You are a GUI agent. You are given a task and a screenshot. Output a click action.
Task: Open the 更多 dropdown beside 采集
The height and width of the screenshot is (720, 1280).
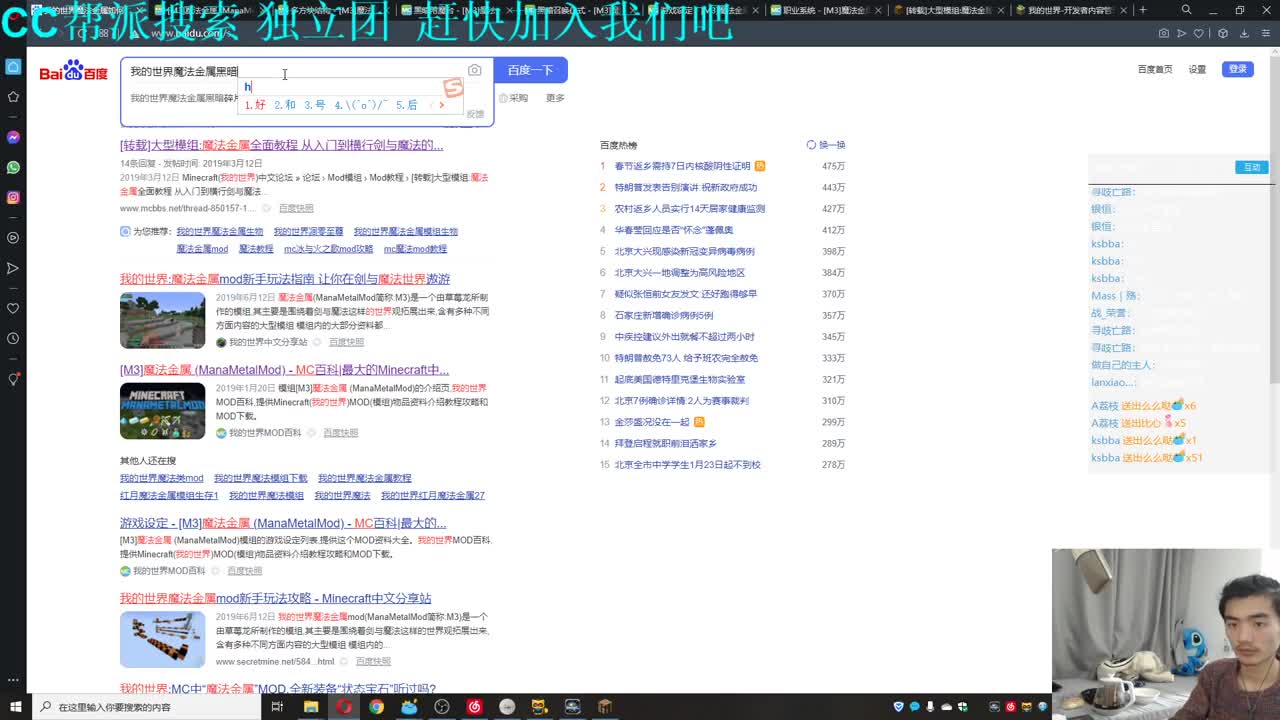click(555, 97)
